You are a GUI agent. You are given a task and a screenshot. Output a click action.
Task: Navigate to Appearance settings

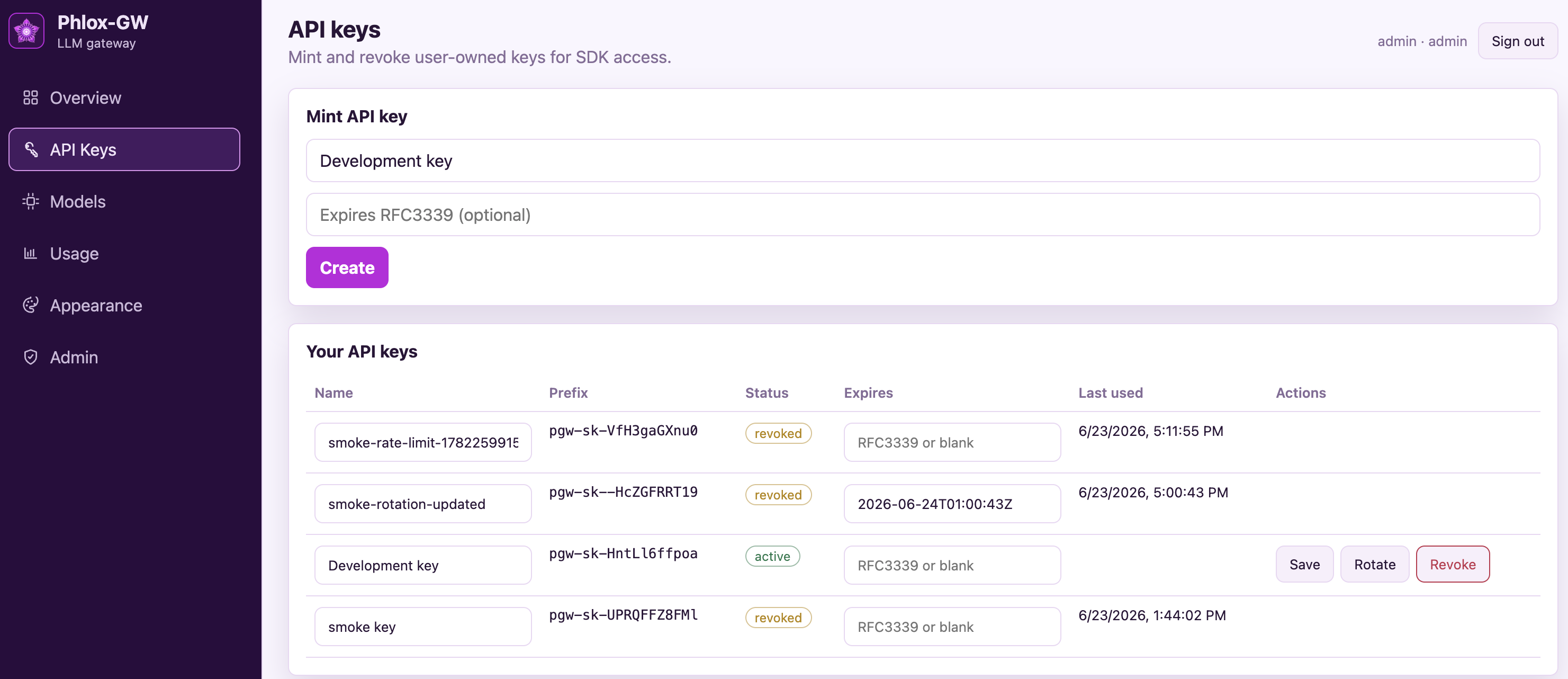coord(124,305)
